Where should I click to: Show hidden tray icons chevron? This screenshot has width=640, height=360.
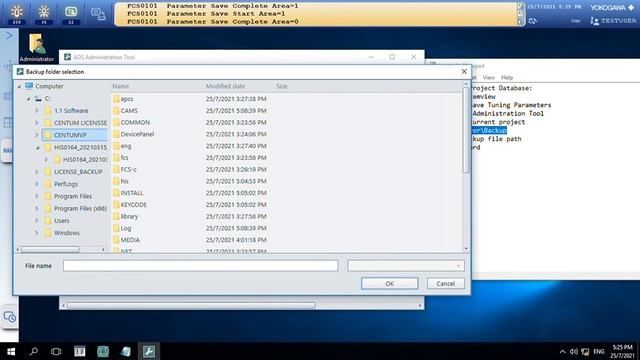point(562,351)
